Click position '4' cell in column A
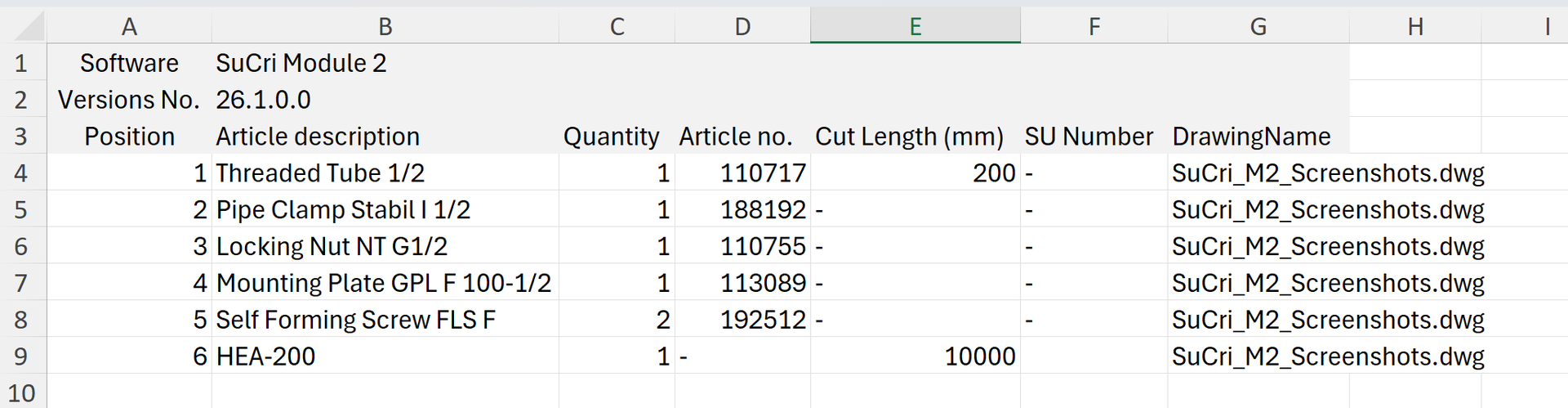This screenshot has height=408, width=1568. point(129,283)
